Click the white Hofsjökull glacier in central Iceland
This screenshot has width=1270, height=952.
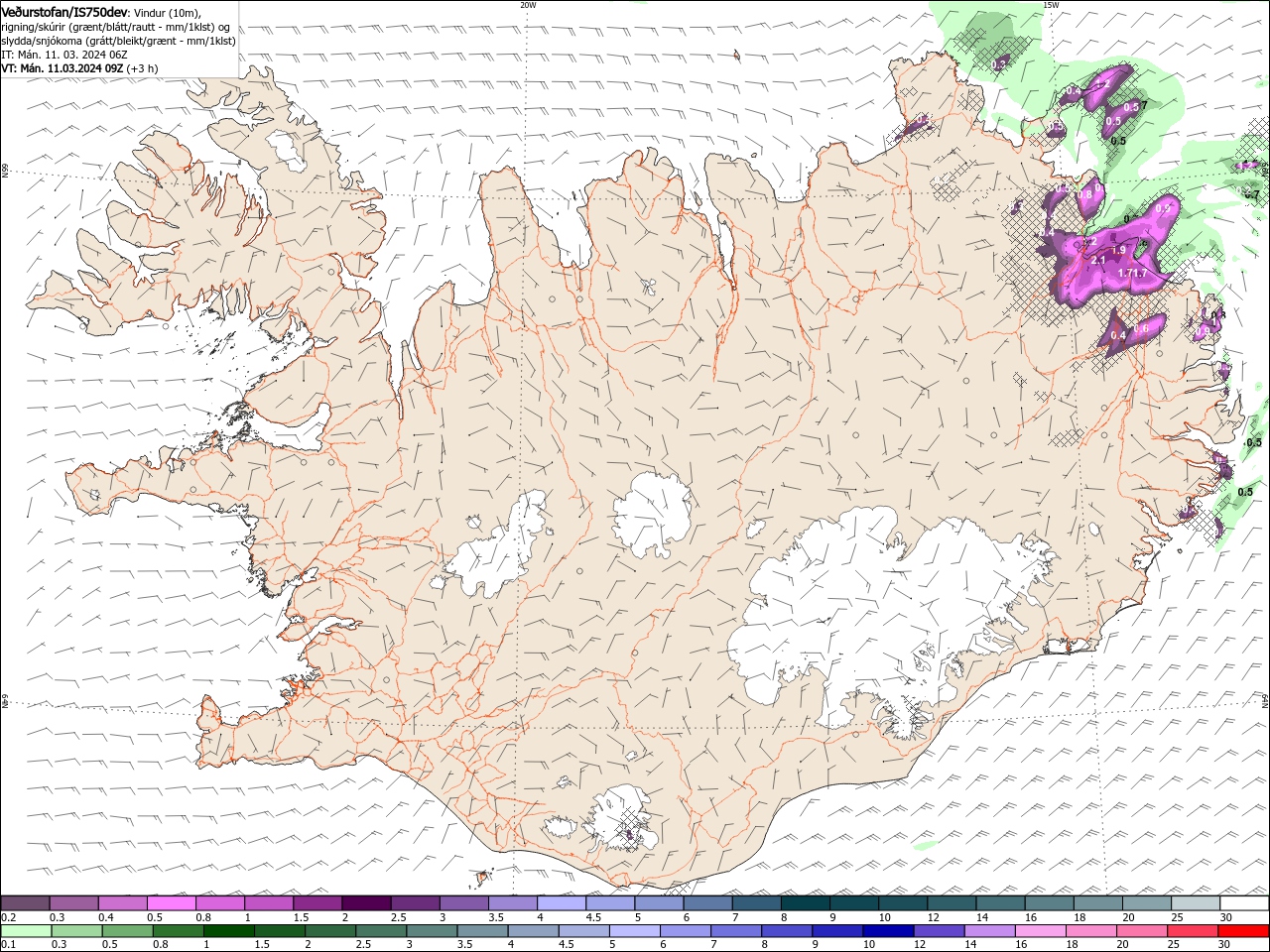pos(652,514)
